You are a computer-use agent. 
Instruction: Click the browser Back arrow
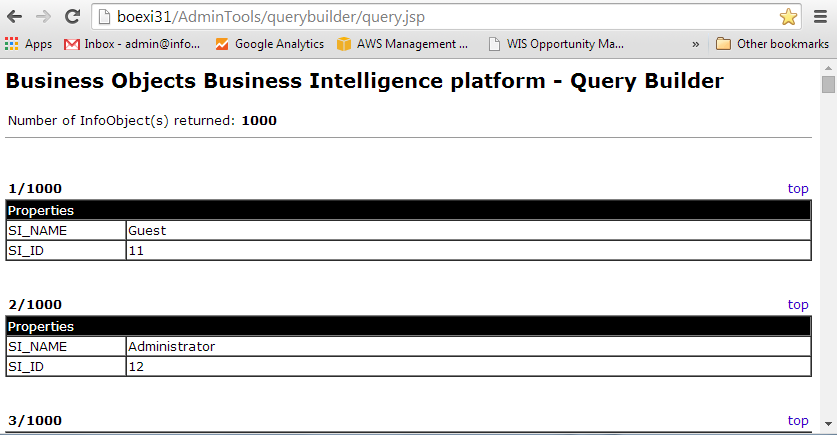(14, 17)
